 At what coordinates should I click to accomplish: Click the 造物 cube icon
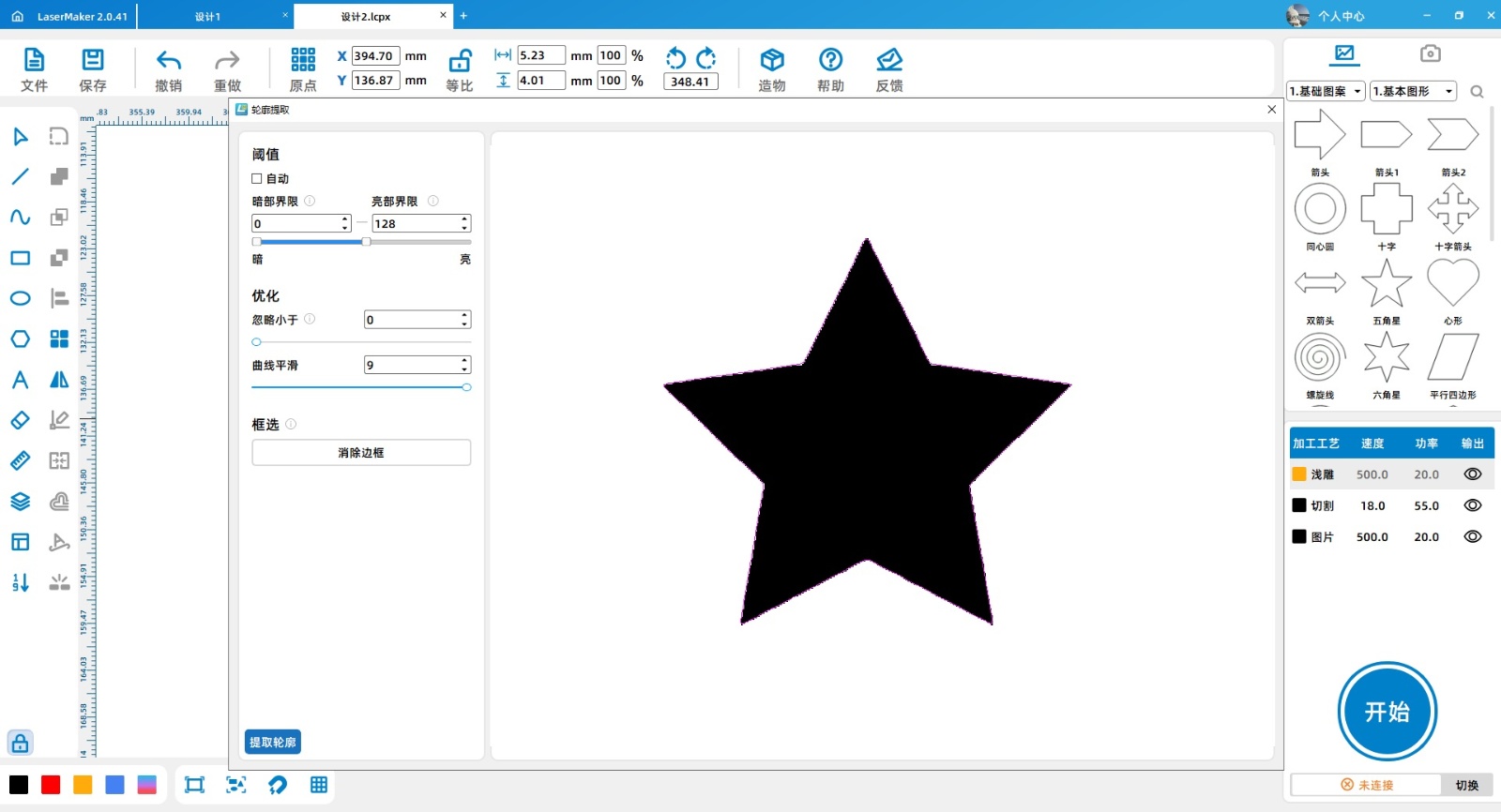pos(771,61)
